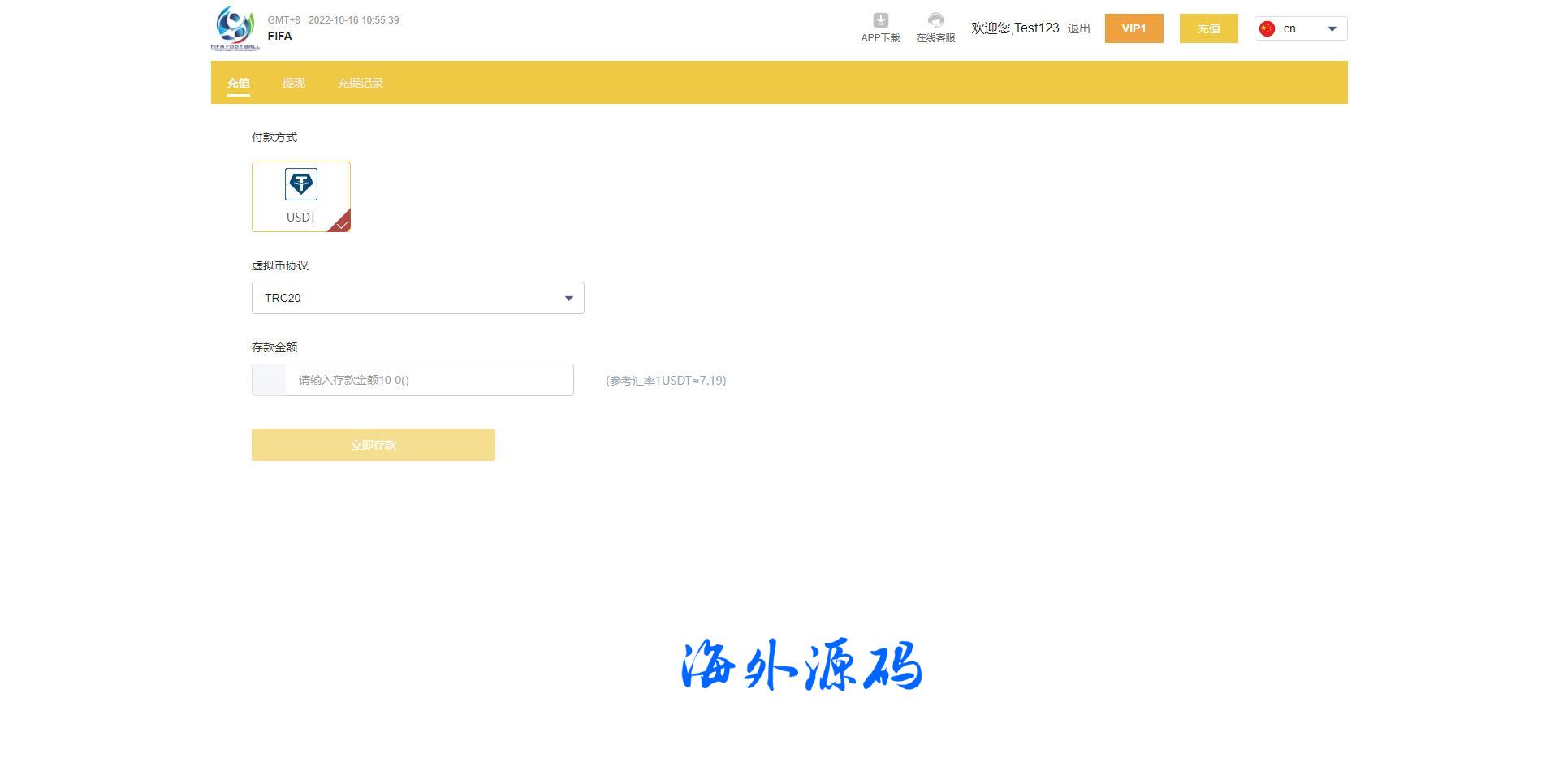Image resolution: width=1559 pixels, height=784 pixels.
Task: Select the 充值 tab in yellow bar
Action: tap(238, 83)
